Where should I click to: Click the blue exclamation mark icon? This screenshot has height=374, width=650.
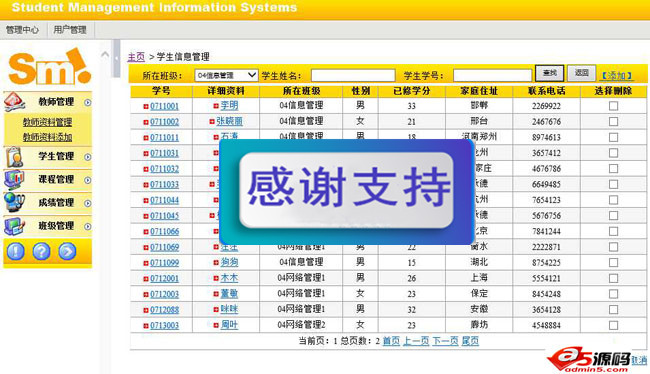[x=16, y=251]
